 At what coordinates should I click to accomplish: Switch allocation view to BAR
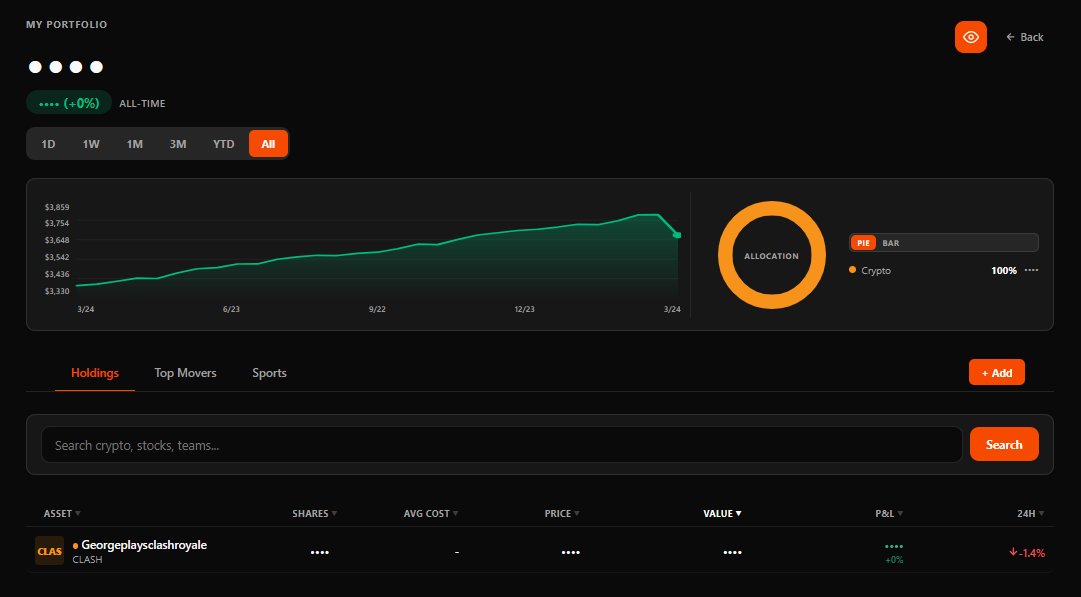click(x=891, y=243)
